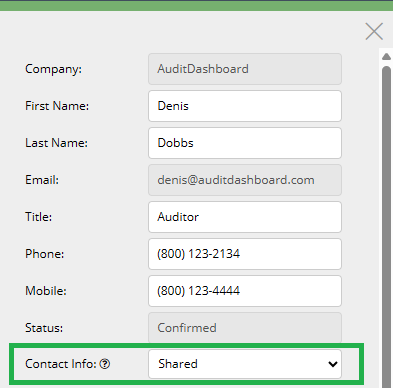Close the contact details dialog
The image size is (393, 388).
[374, 31]
